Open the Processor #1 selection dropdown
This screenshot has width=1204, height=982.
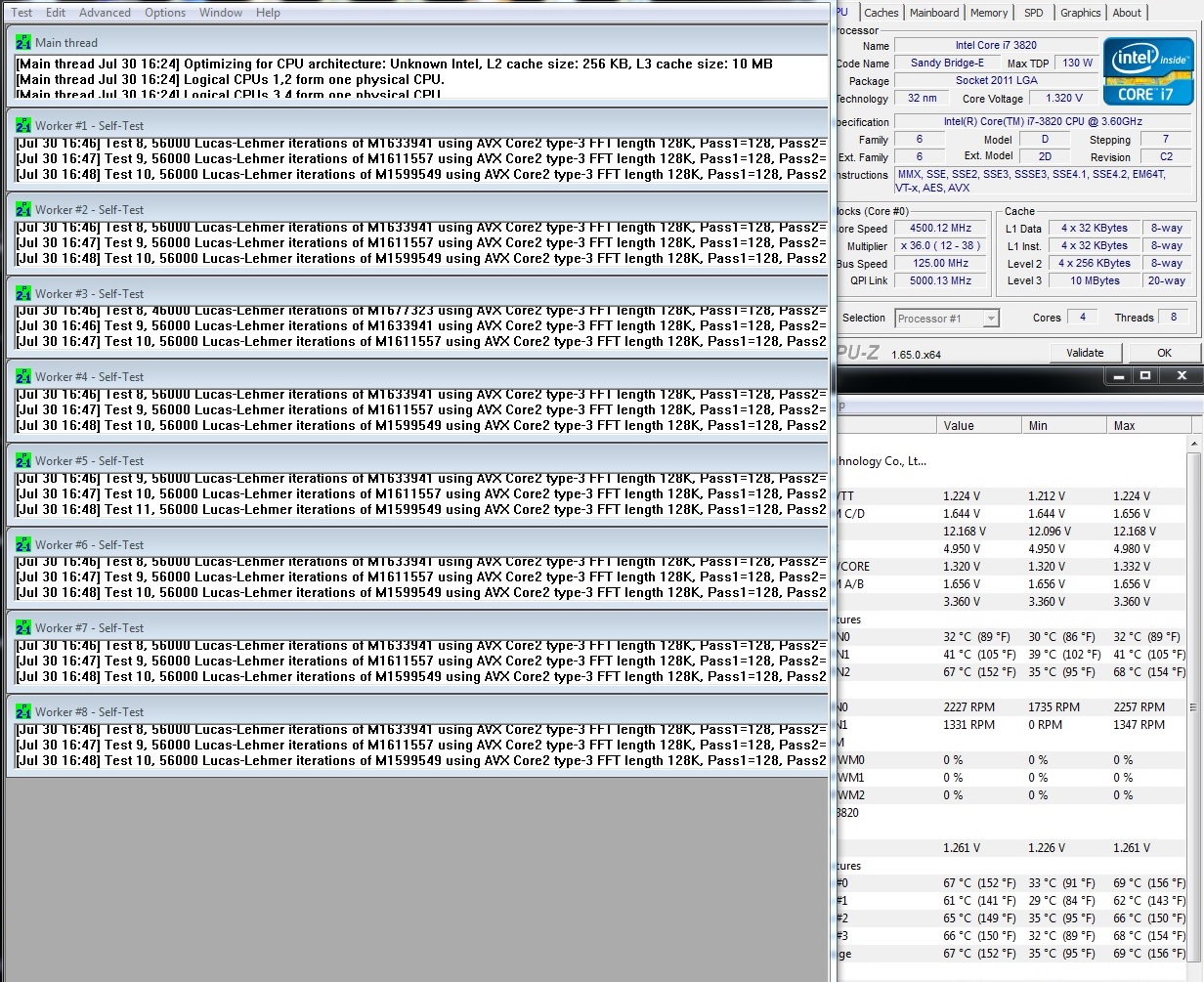tap(947, 318)
